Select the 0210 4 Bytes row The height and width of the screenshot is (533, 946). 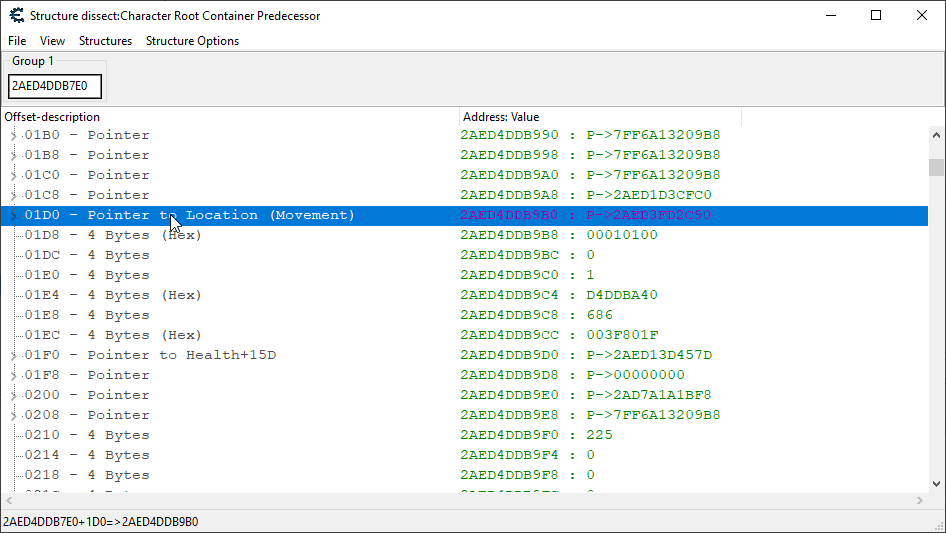(87, 435)
